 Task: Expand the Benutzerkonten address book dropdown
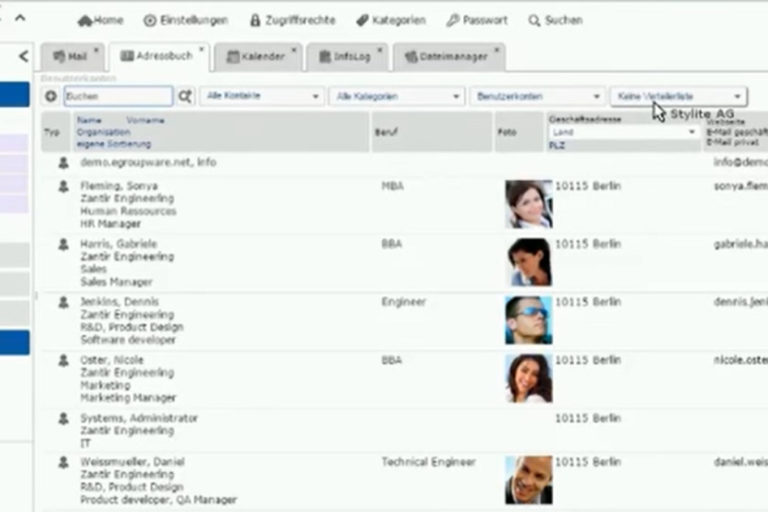click(x=538, y=96)
